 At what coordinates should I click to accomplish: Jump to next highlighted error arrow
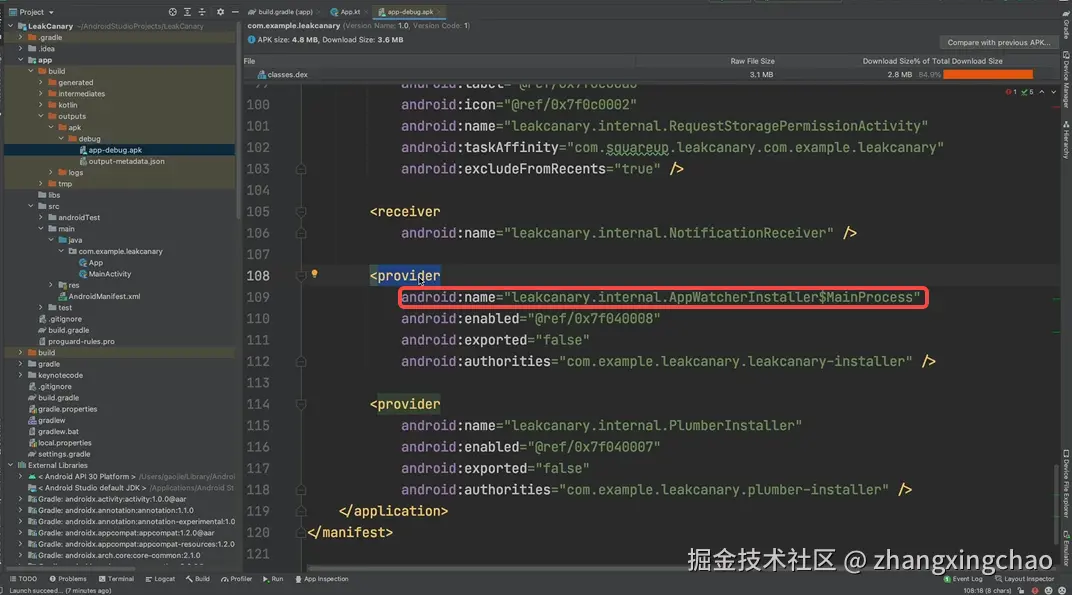1054,92
